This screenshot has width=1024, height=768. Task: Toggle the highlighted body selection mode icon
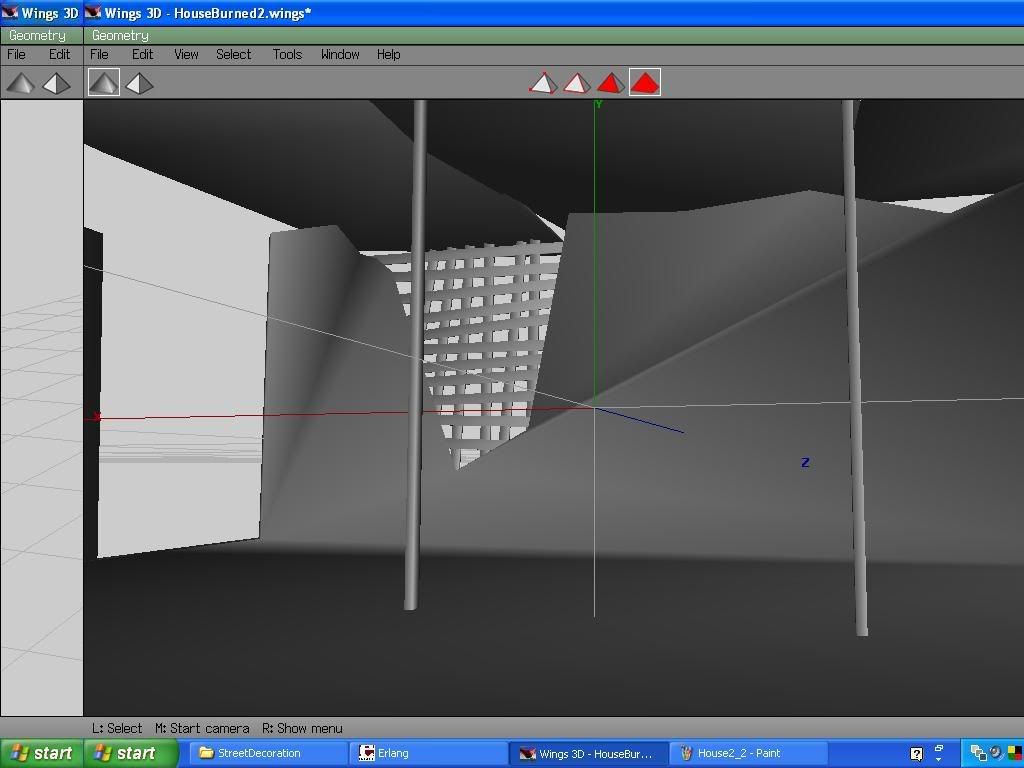coord(645,83)
